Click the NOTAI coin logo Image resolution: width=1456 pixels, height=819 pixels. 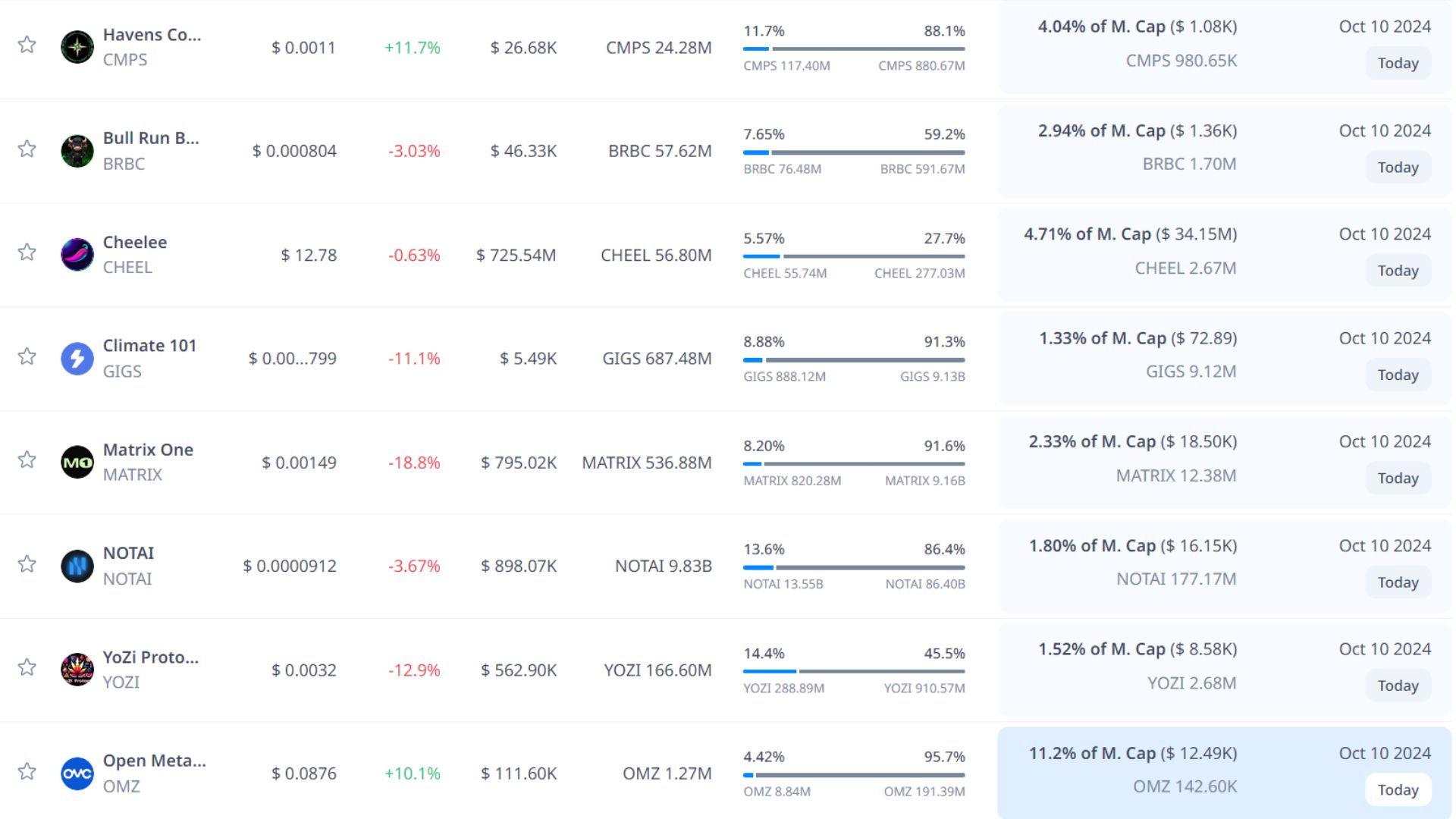pyautogui.click(x=77, y=566)
